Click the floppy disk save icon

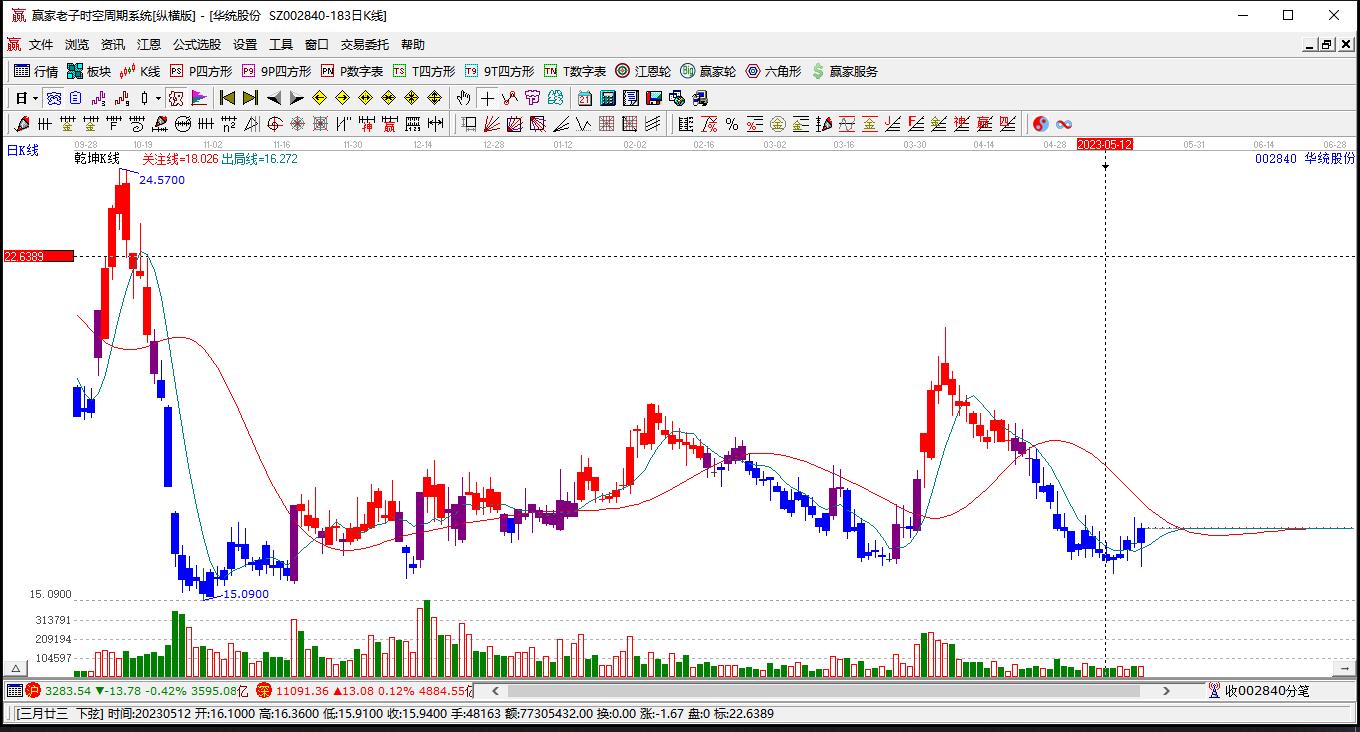click(x=654, y=98)
